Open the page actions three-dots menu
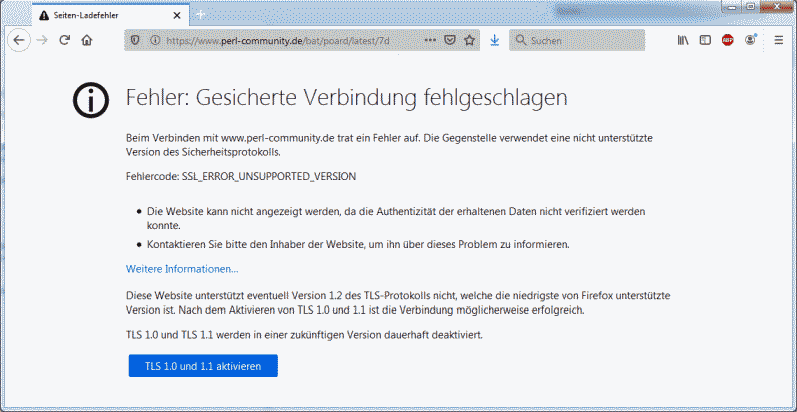This screenshot has width=797, height=412. (430, 40)
